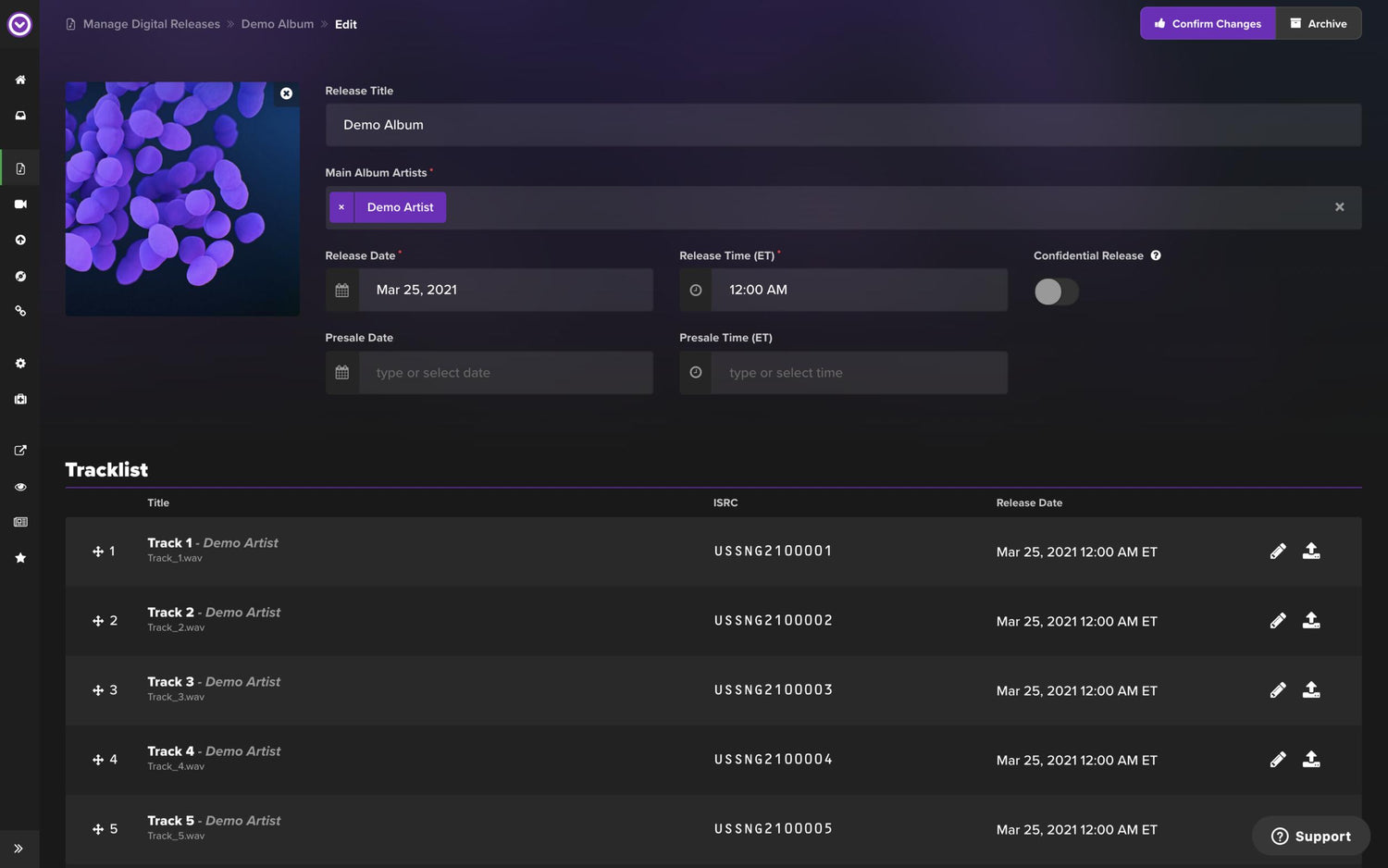
Task: Click the upload icon for Track 1
Action: pyautogui.click(x=1311, y=551)
